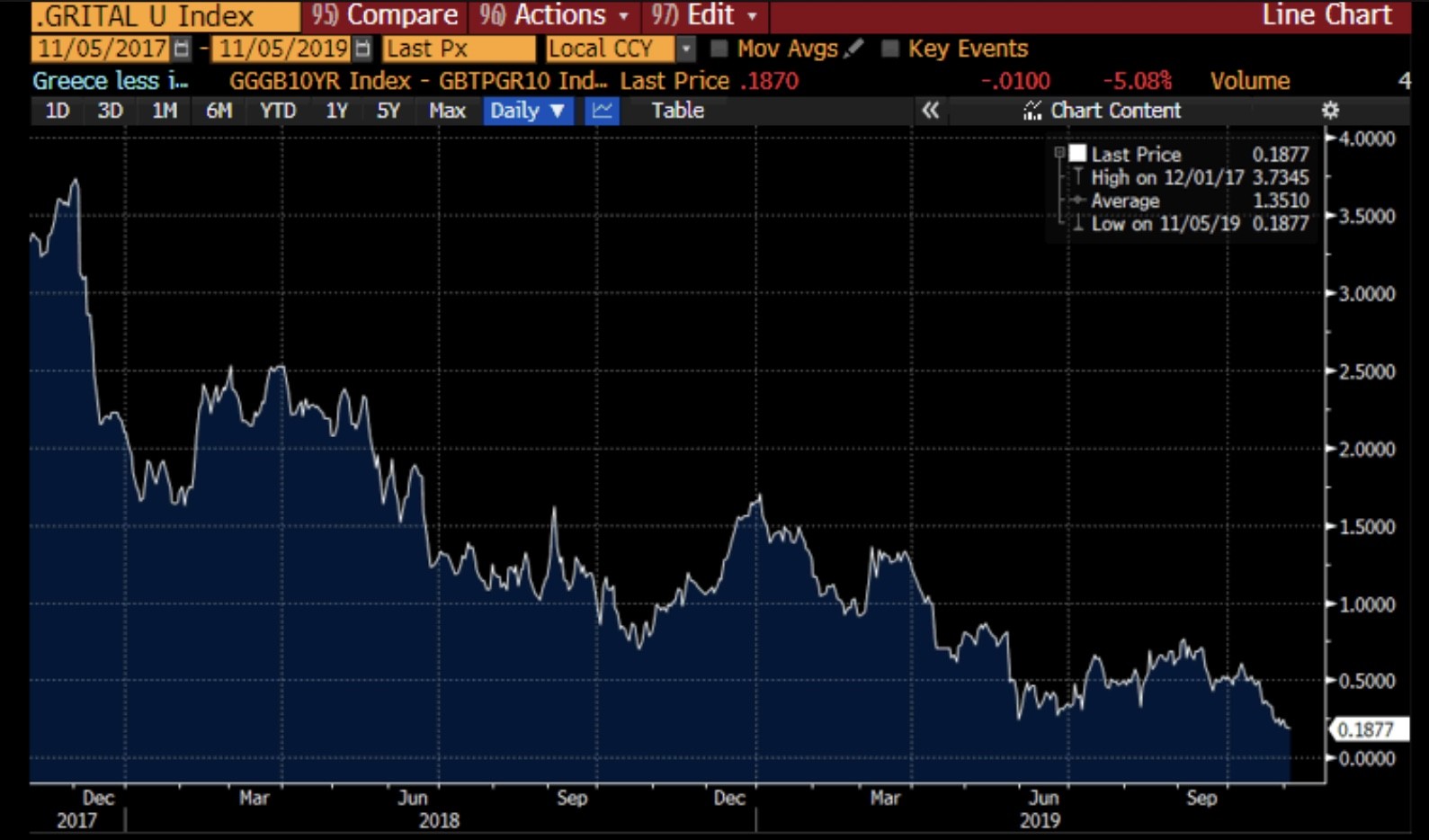Open the end date calendar picker

[362, 49]
